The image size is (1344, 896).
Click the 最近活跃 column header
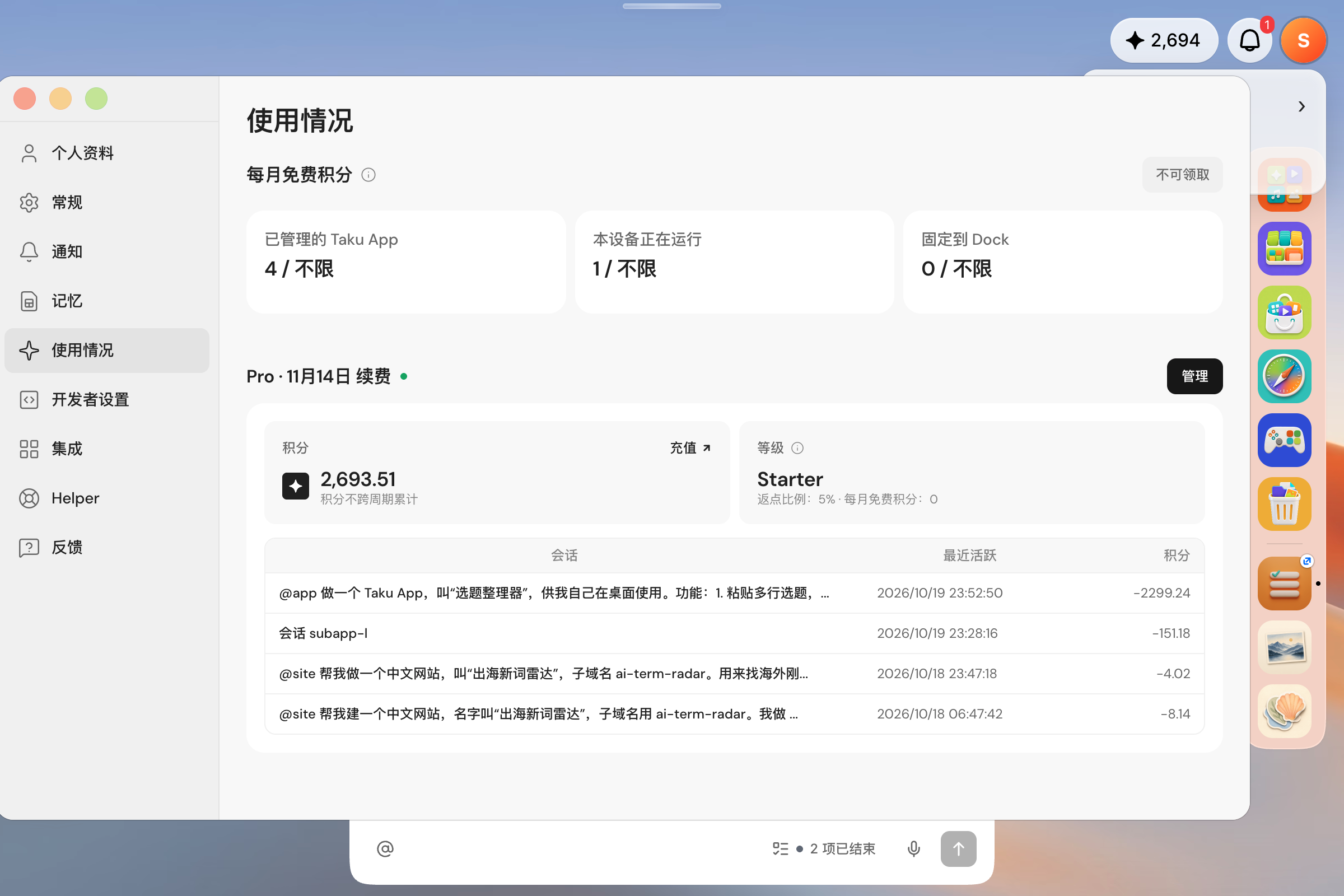tap(969, 556)
